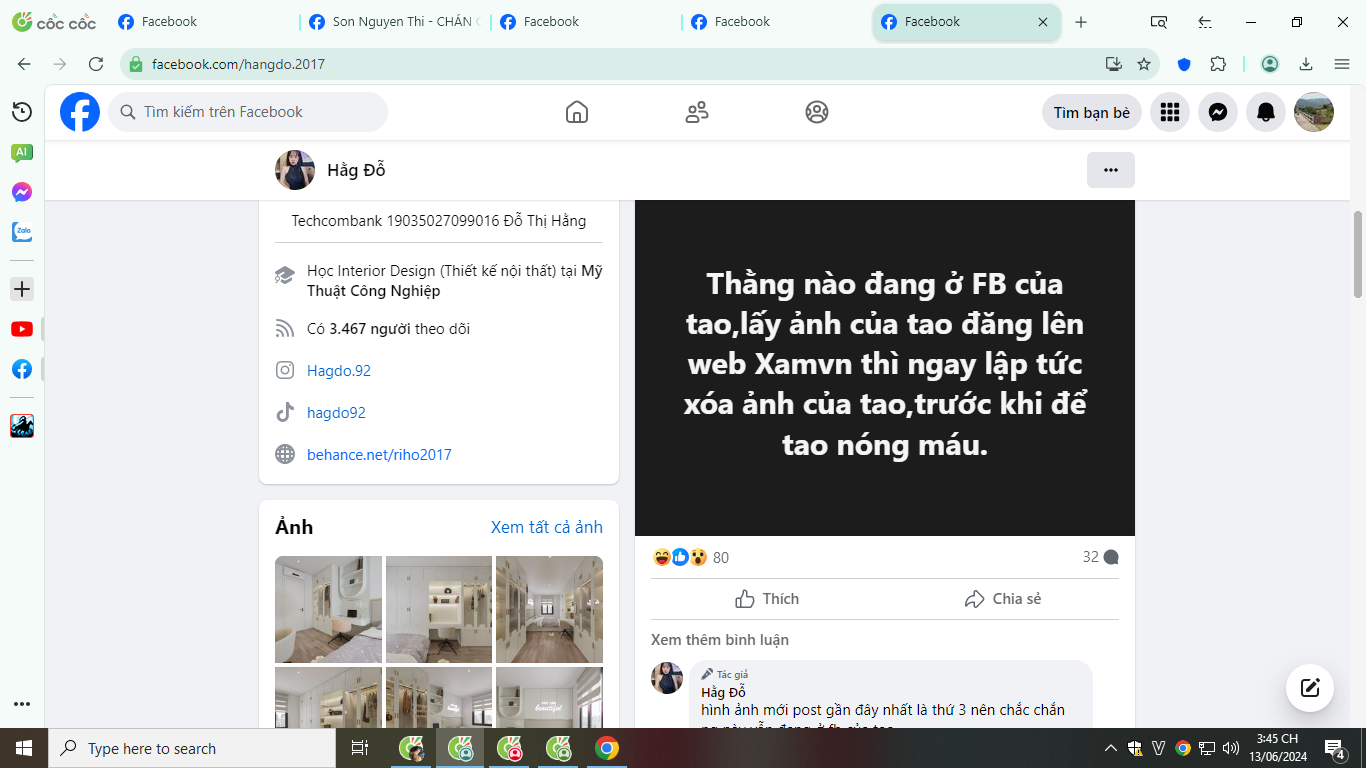Expand the profile three-dot options menu

[1110, 170]
